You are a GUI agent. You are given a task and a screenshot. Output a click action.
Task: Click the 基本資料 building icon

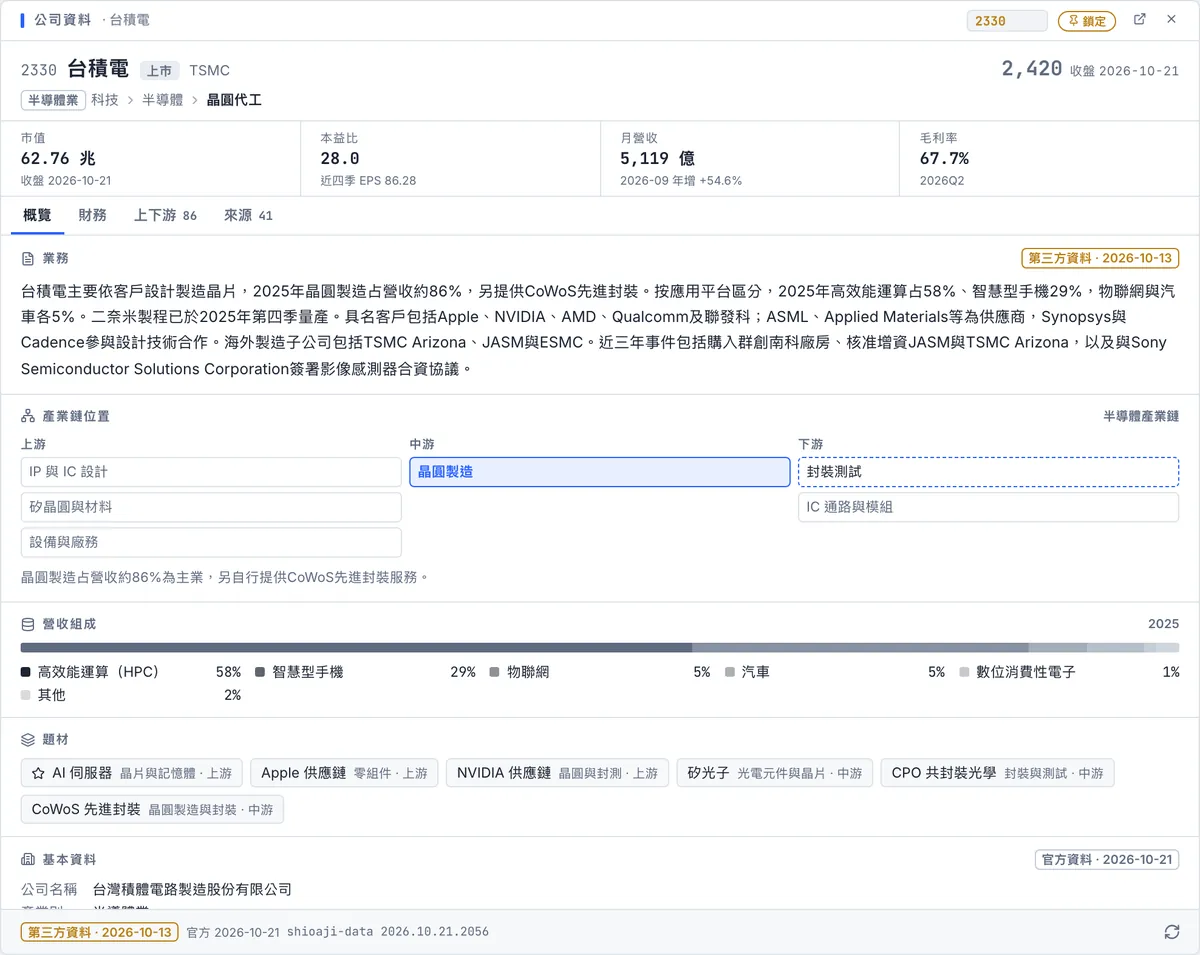click(x=28, y=860)
